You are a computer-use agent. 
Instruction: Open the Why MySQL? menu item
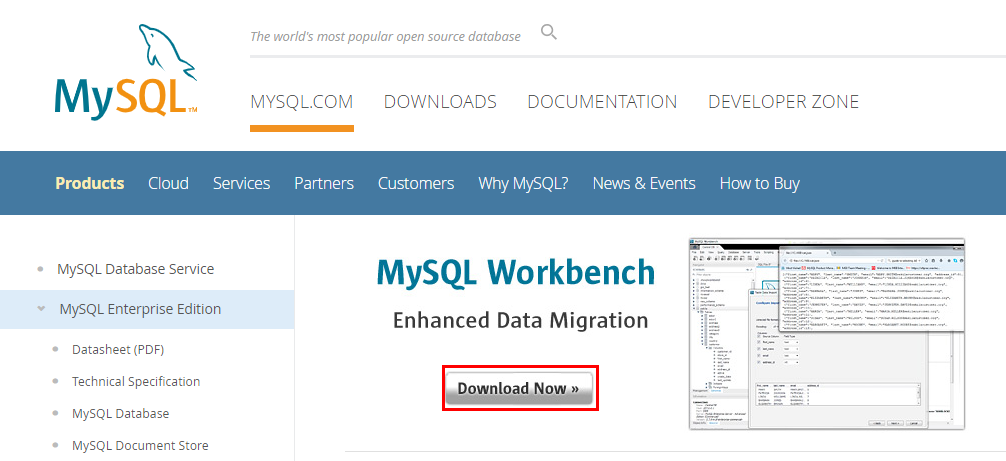coord(524,183)
